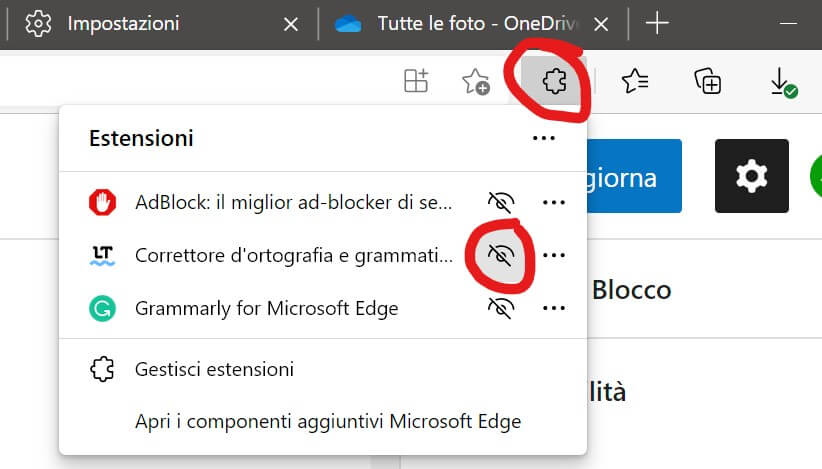Click the add tab group icon
The image size is (822, 469).
416,82
